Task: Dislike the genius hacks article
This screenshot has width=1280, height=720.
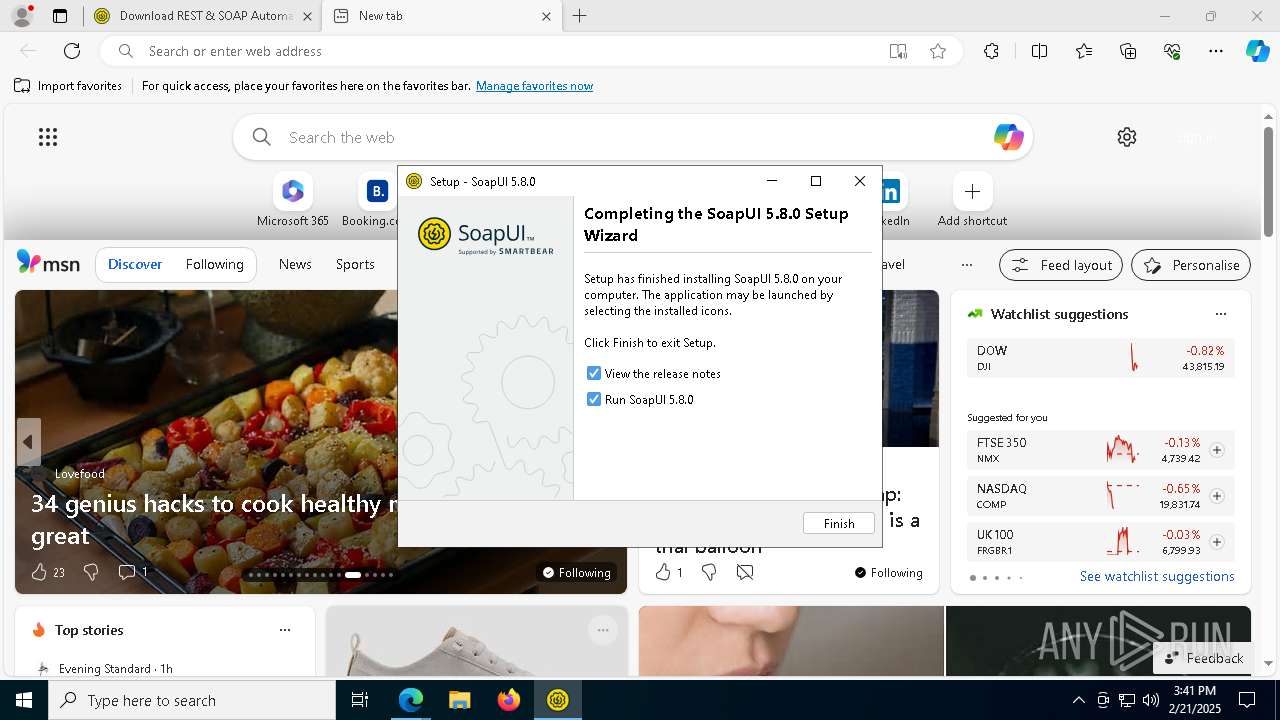Action: [x=91, y=572]
